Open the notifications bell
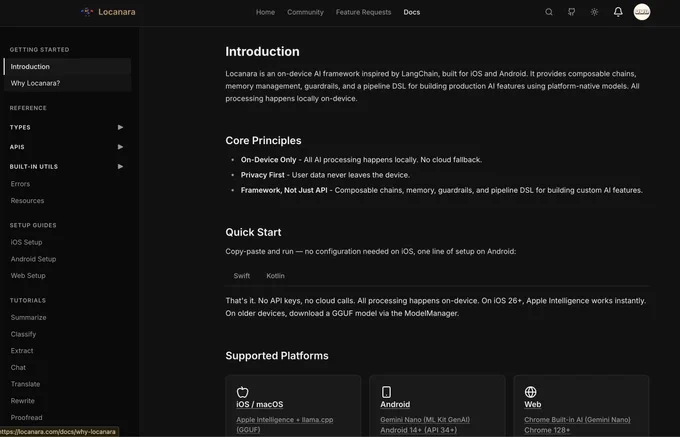Viewport: 680px width, 437px height. point(618,12)
